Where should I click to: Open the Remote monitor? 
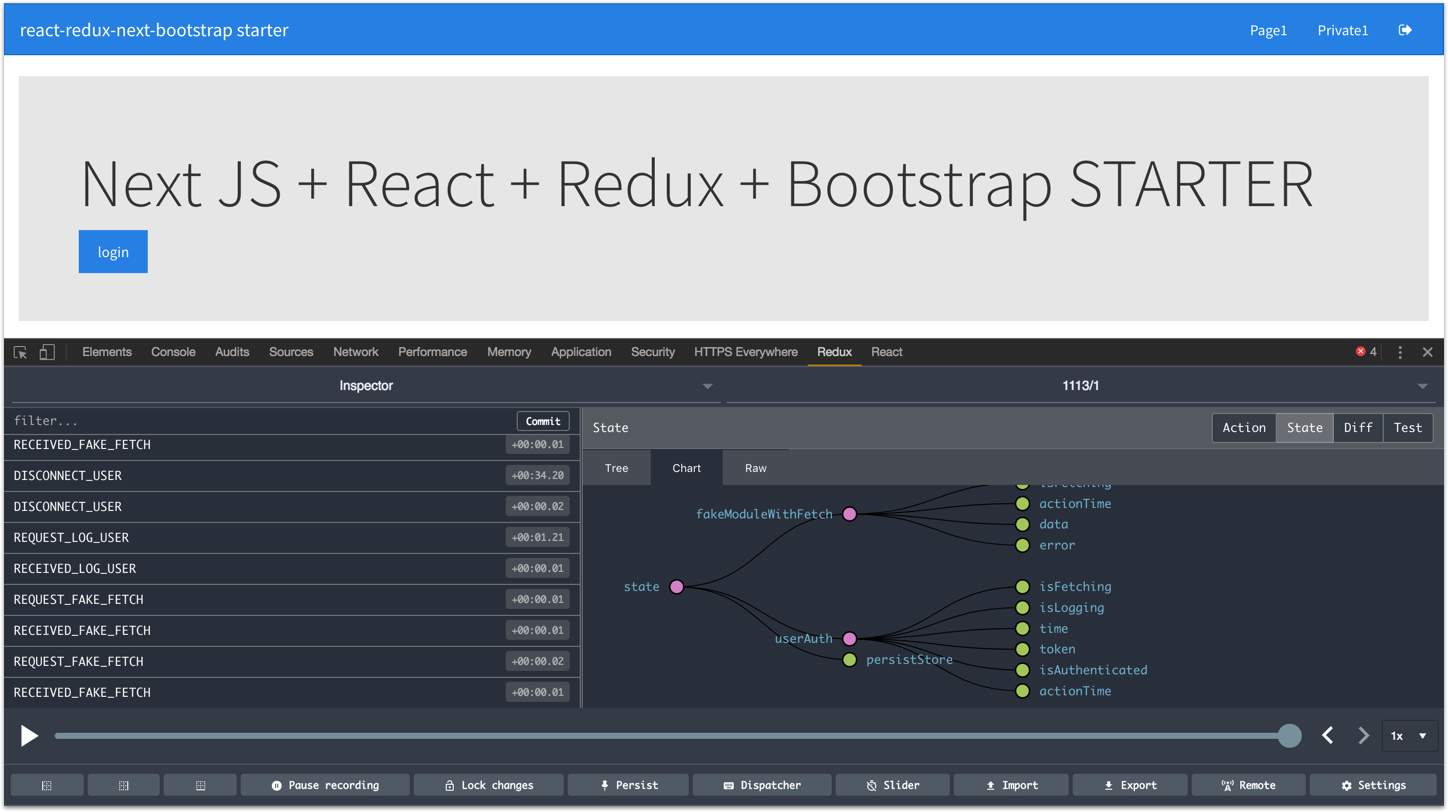click(1248, 785)
